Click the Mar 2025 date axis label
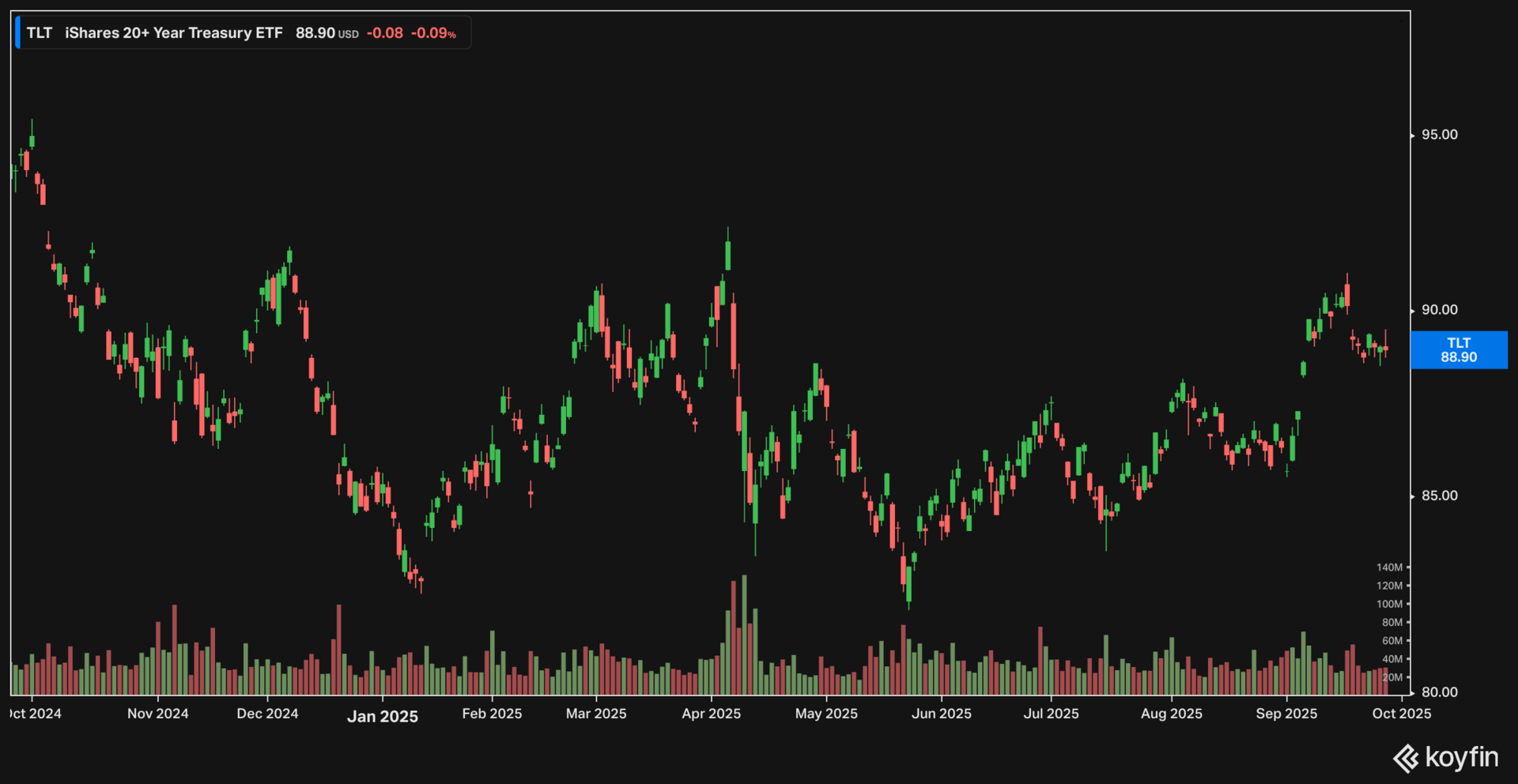This screenshot has height=784, width=1518. click(x=596, y=714)
